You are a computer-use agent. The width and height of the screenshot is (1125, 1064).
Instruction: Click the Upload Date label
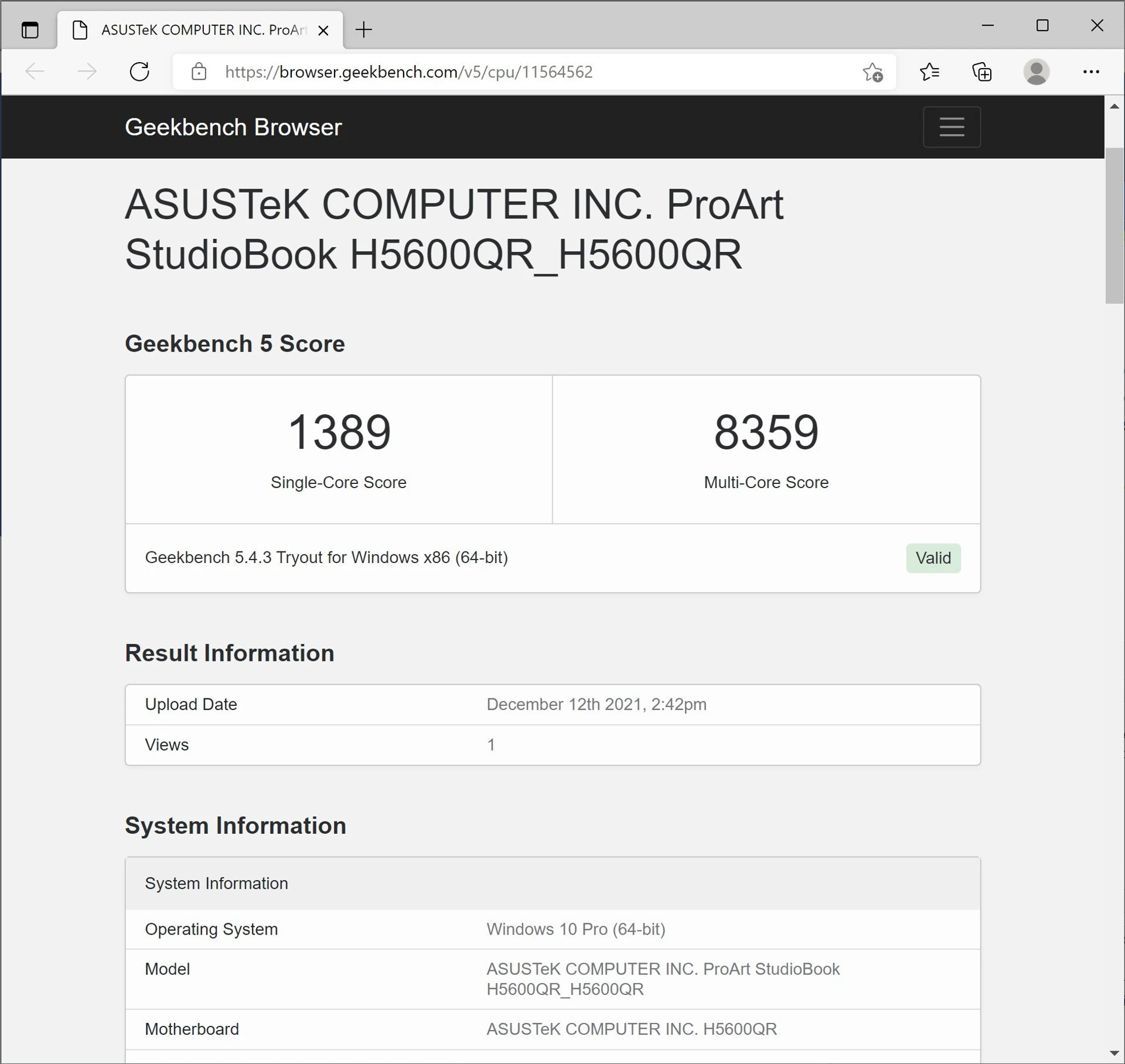coord(191,704)
